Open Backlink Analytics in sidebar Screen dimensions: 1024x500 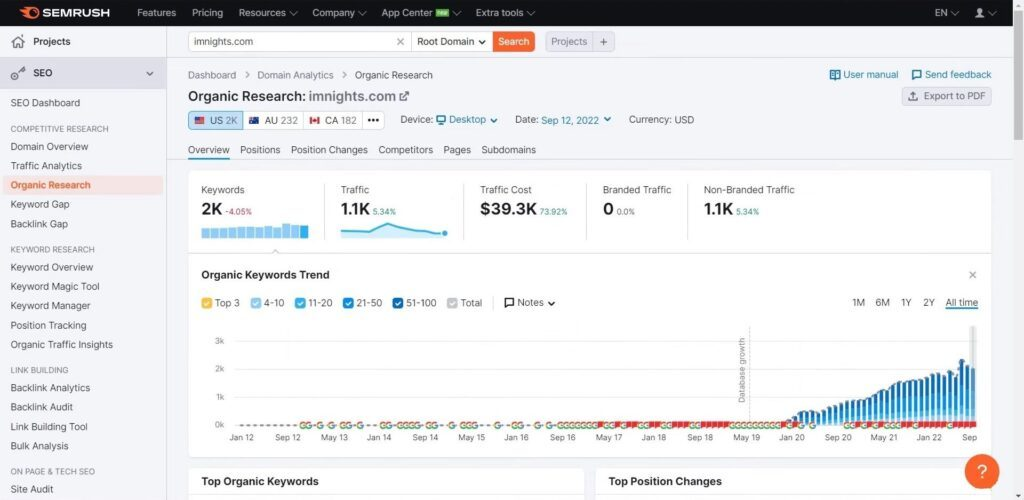point(50,388)
